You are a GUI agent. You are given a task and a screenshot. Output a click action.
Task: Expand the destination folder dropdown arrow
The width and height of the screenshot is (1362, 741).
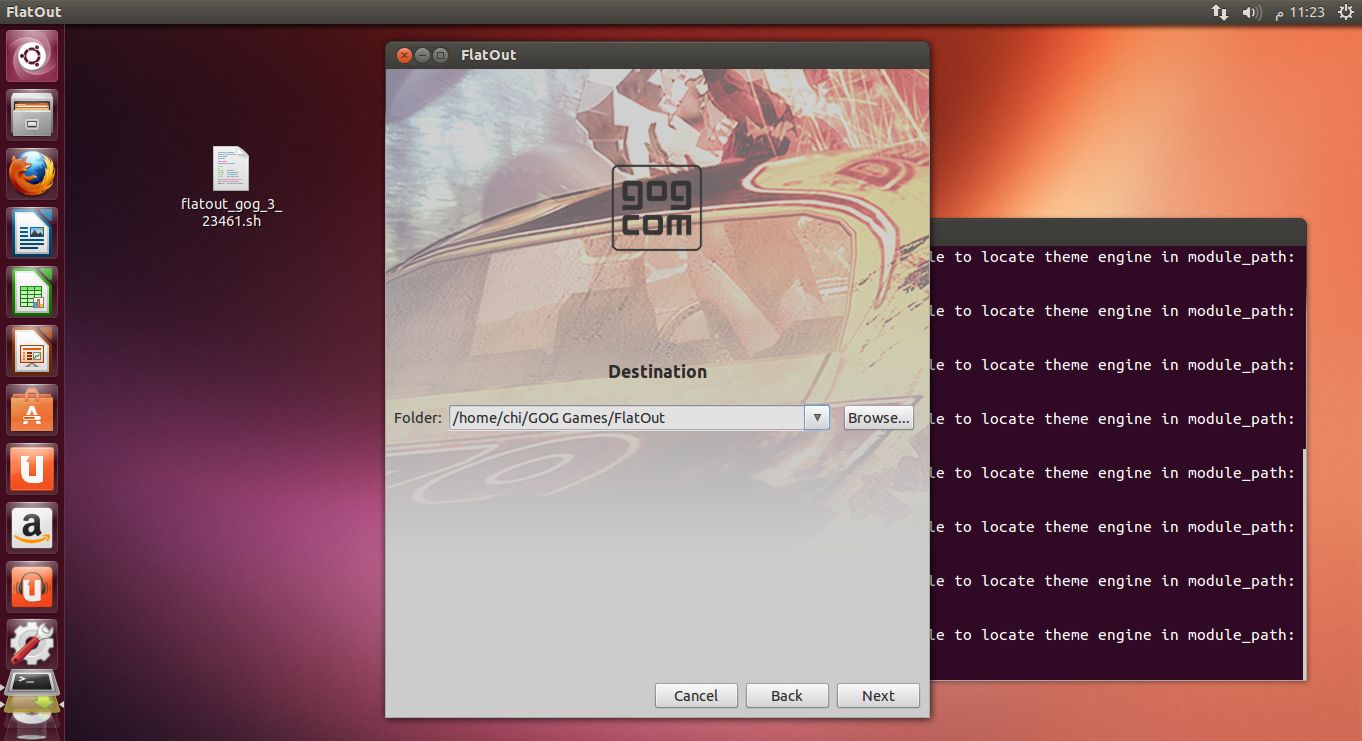(817, 417)
